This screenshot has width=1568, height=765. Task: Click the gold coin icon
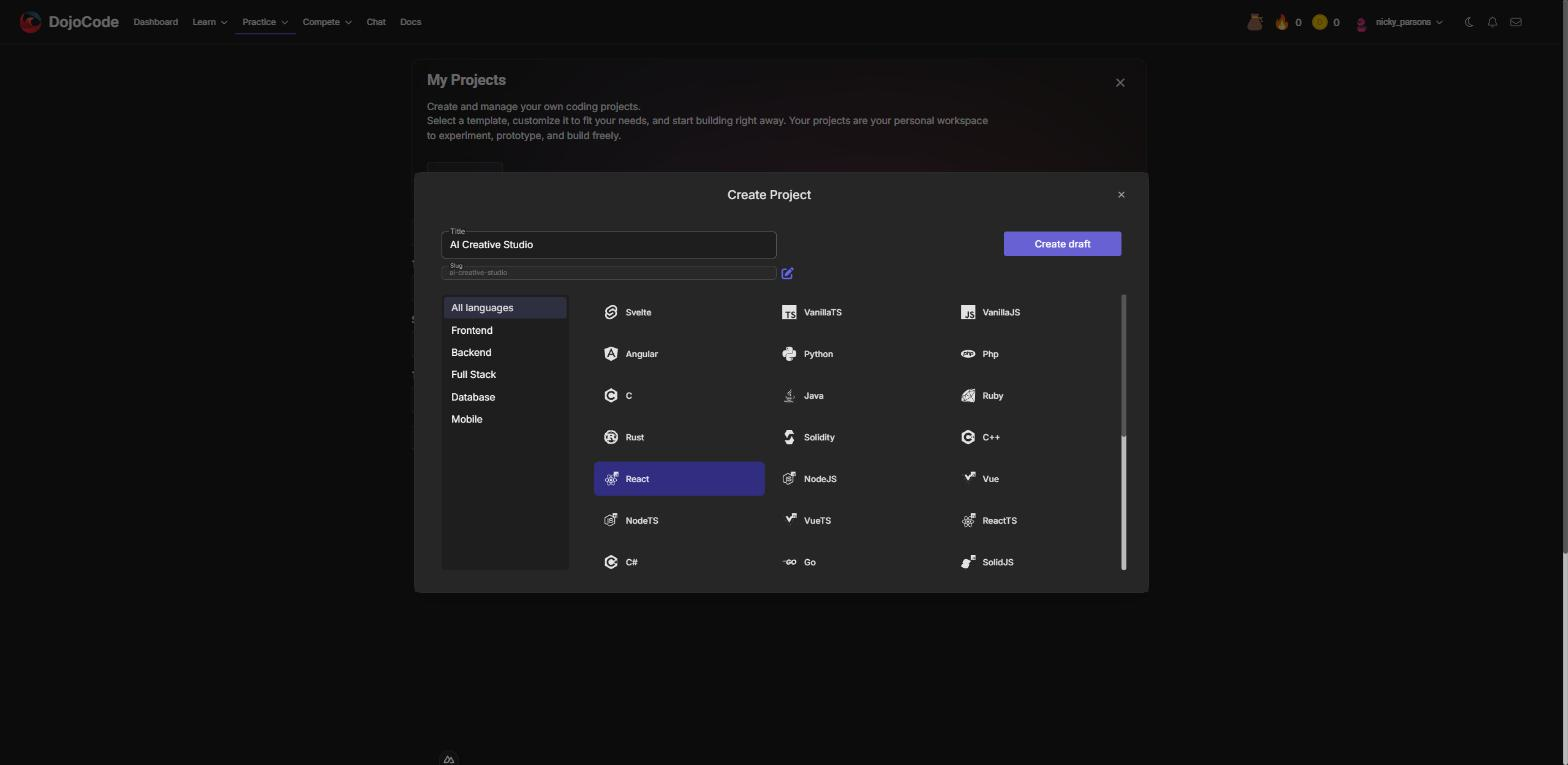1319,22
